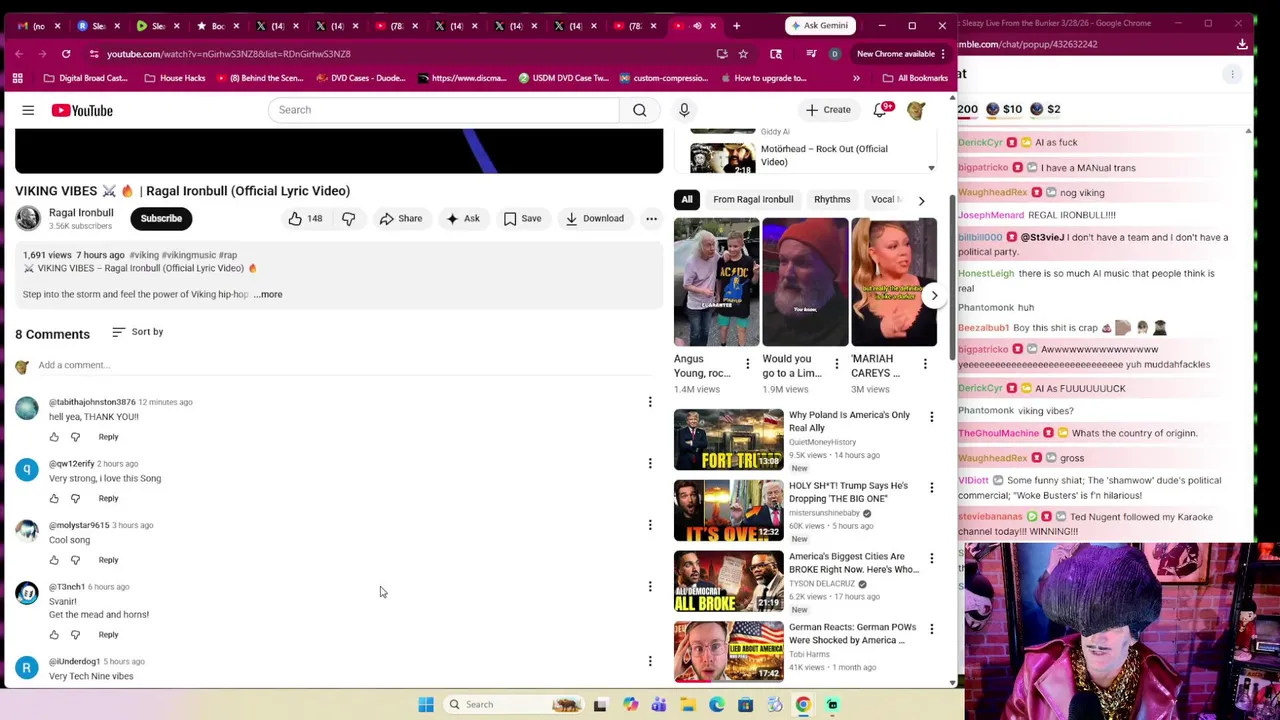Viewport: 1280px width, 720px height.
Task: Go back in Chrome
Action: 19,54
